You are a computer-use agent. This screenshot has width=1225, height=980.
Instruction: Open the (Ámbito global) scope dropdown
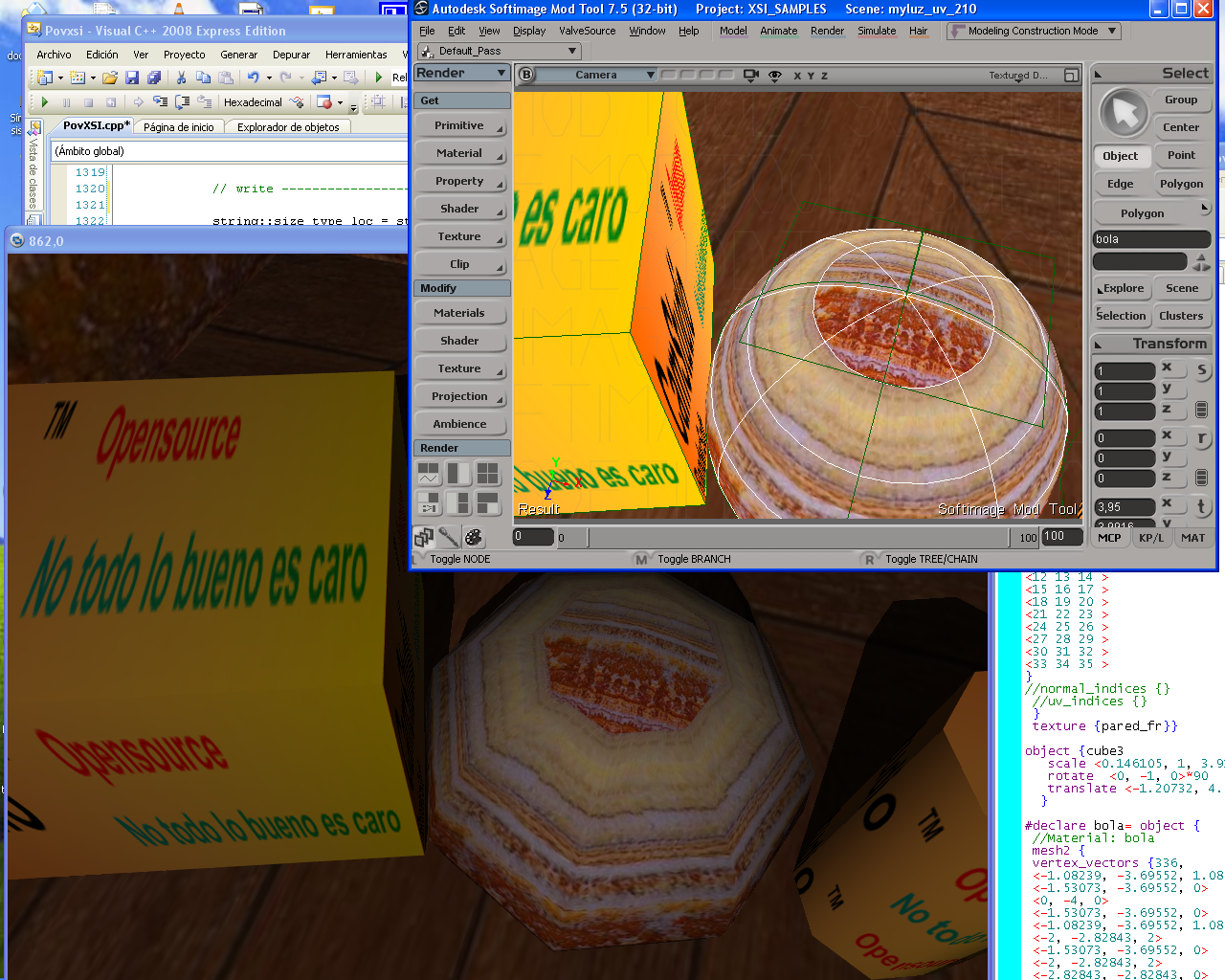coord(230,151)
